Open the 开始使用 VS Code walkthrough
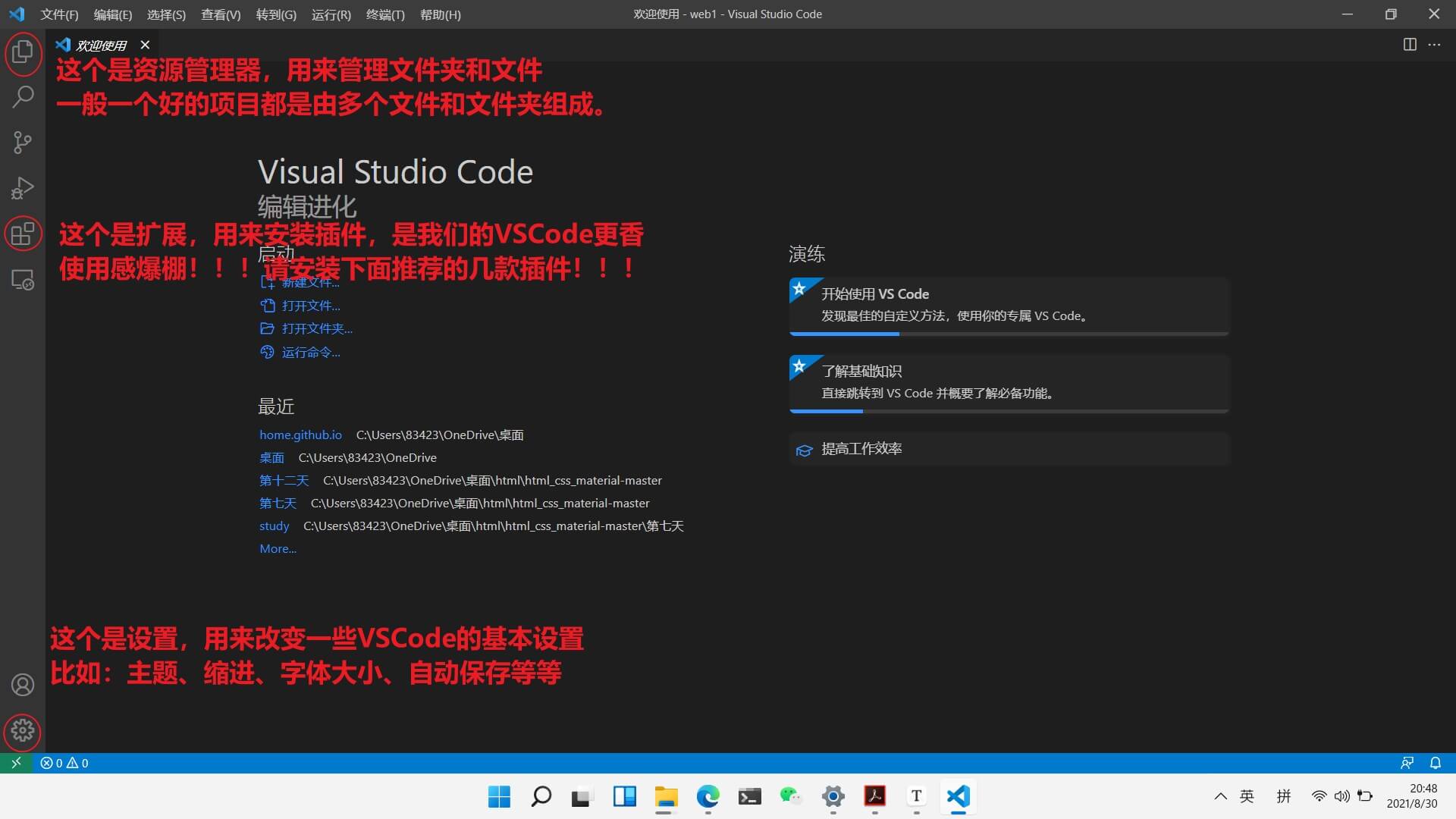 [x=1009, y=306]
